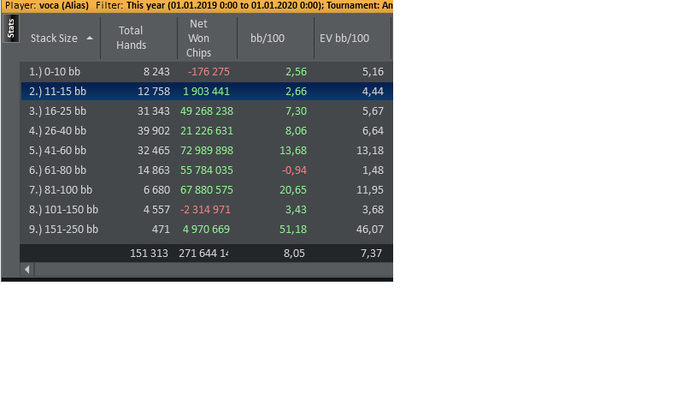Click total hands value 12 758

pos(154,91)
